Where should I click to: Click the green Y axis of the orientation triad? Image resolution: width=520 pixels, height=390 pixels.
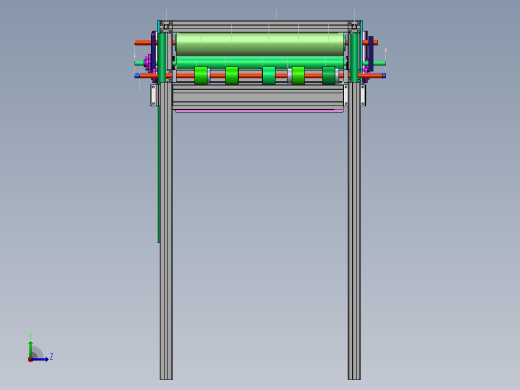[x=30, y=349]
